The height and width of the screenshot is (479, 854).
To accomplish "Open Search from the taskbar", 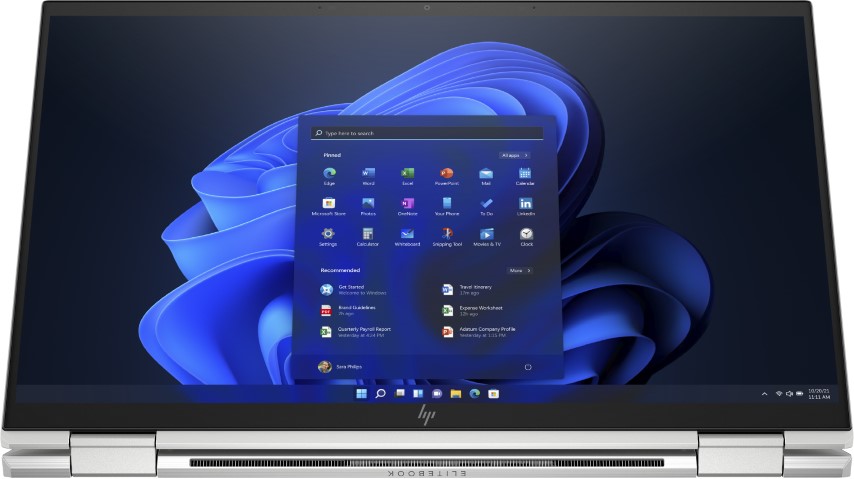I will pyautogui.click(x=381, y=393).
